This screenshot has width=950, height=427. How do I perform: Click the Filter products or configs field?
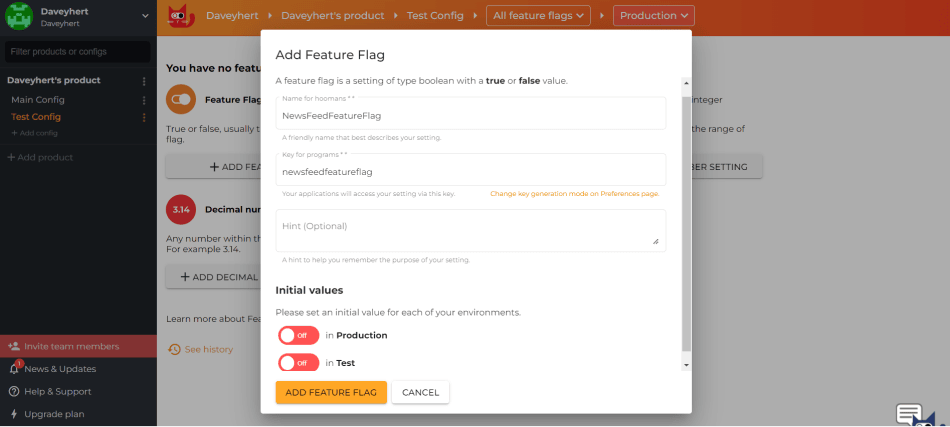[x=78, y=51]
